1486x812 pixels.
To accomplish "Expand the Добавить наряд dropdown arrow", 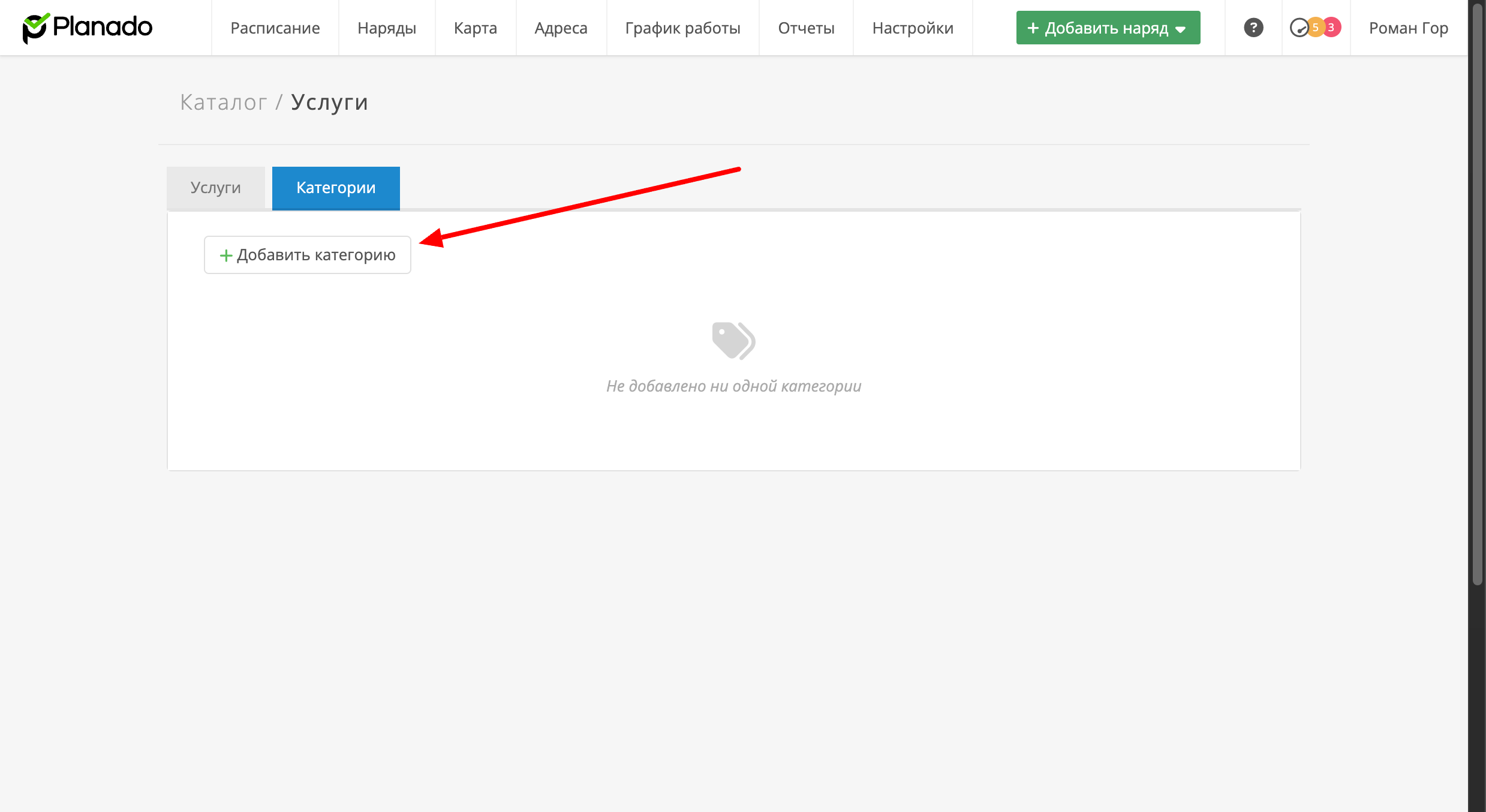I will [1181, 29].
